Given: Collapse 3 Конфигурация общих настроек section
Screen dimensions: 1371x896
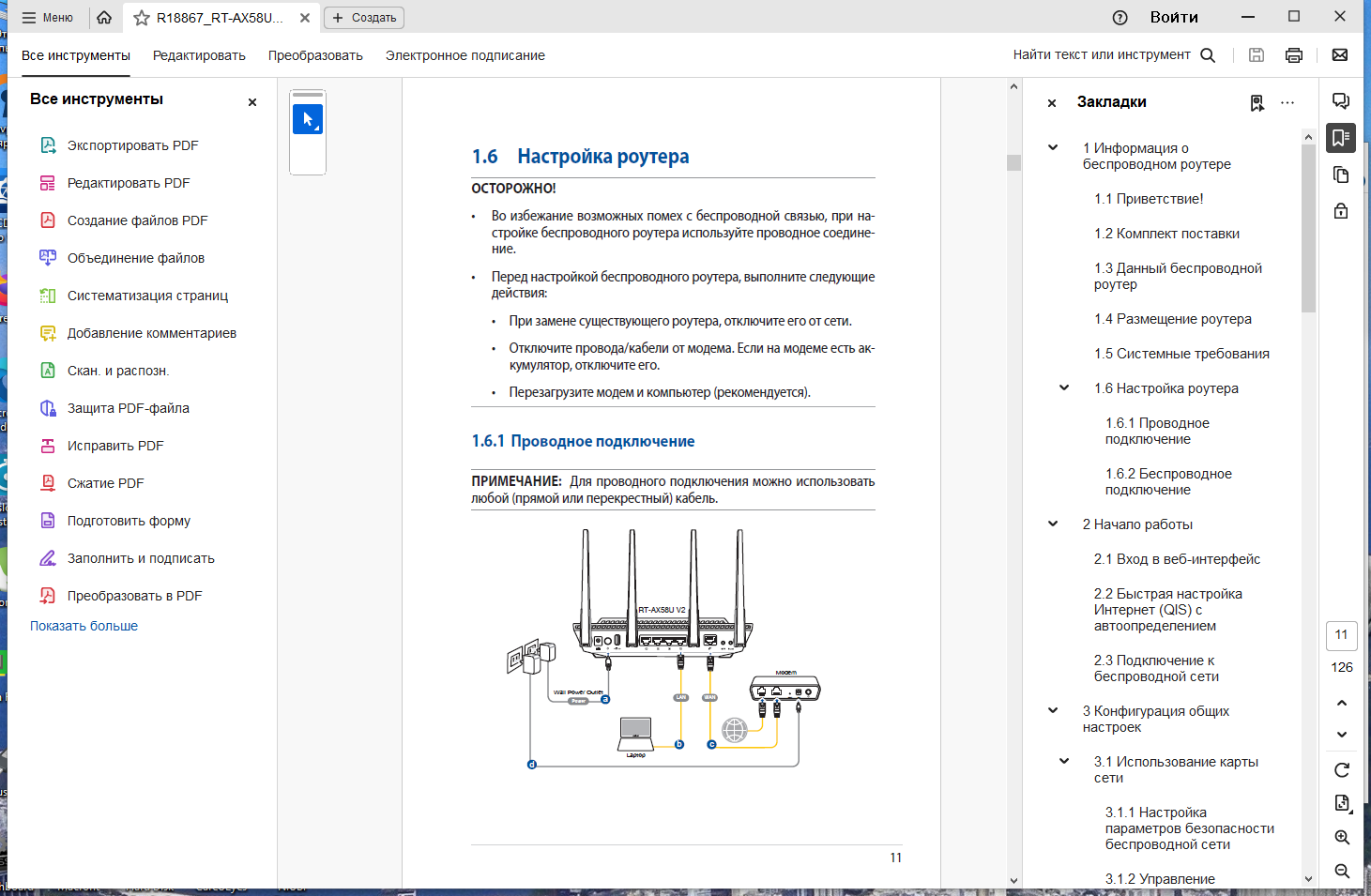Looking at the screenshot, I should pos(1053,710).
